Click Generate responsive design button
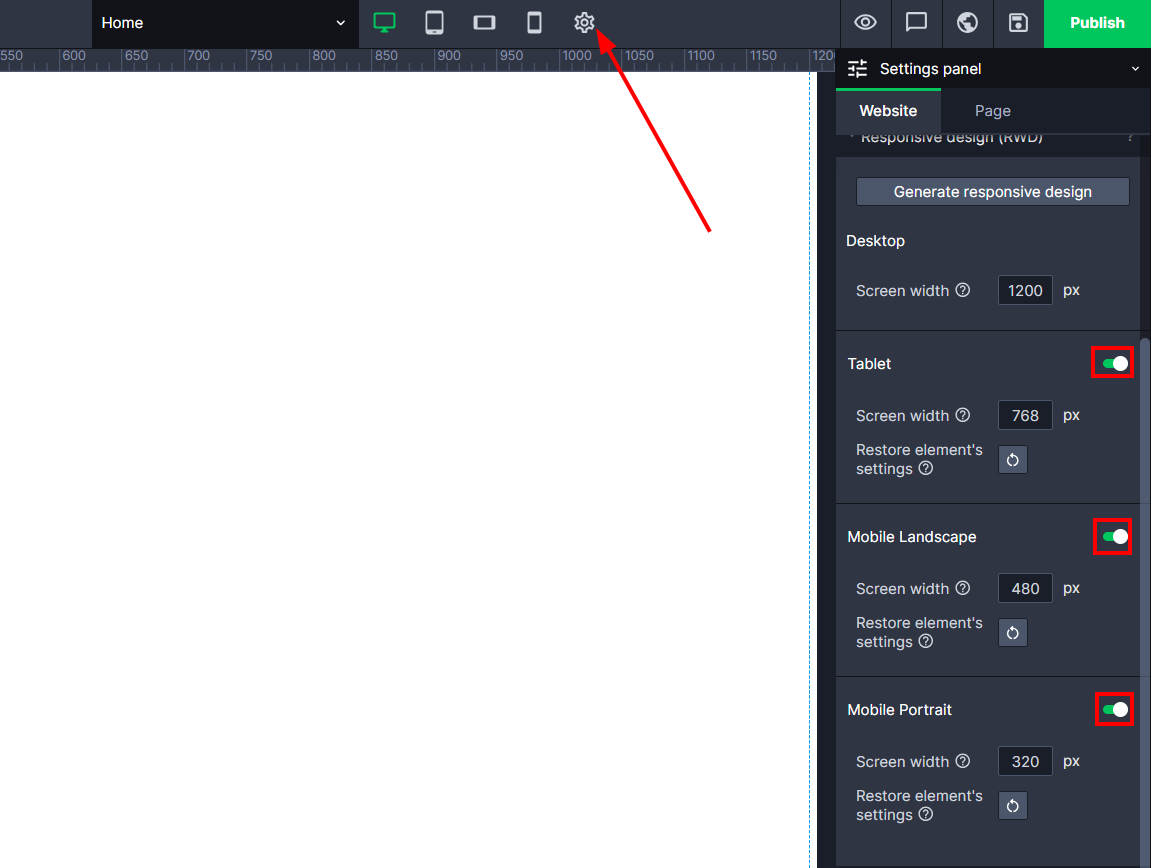This screenshot has height=868, width=1151. point(992,192)
